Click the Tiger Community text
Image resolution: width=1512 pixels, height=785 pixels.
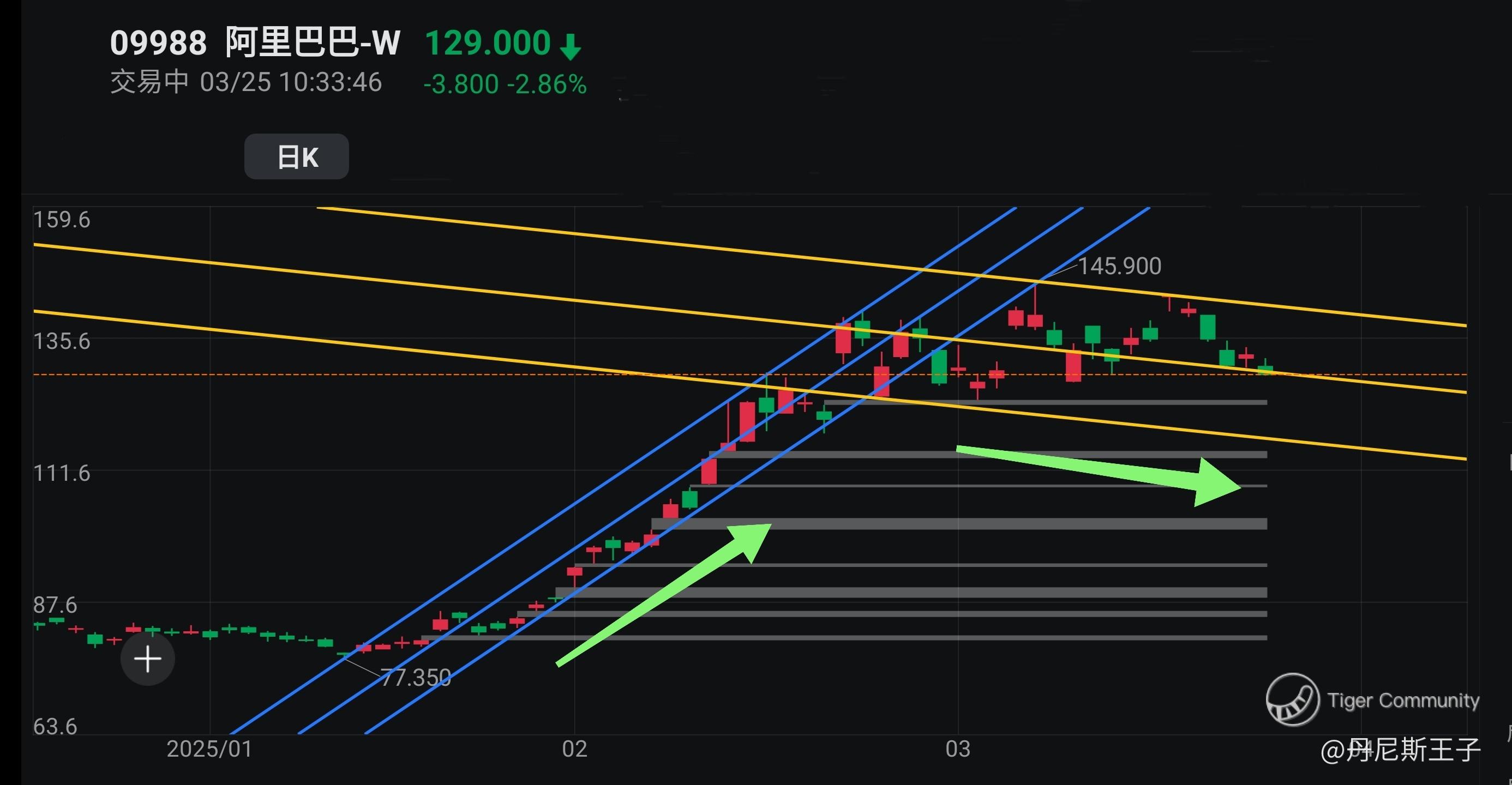coord(1403,700)
